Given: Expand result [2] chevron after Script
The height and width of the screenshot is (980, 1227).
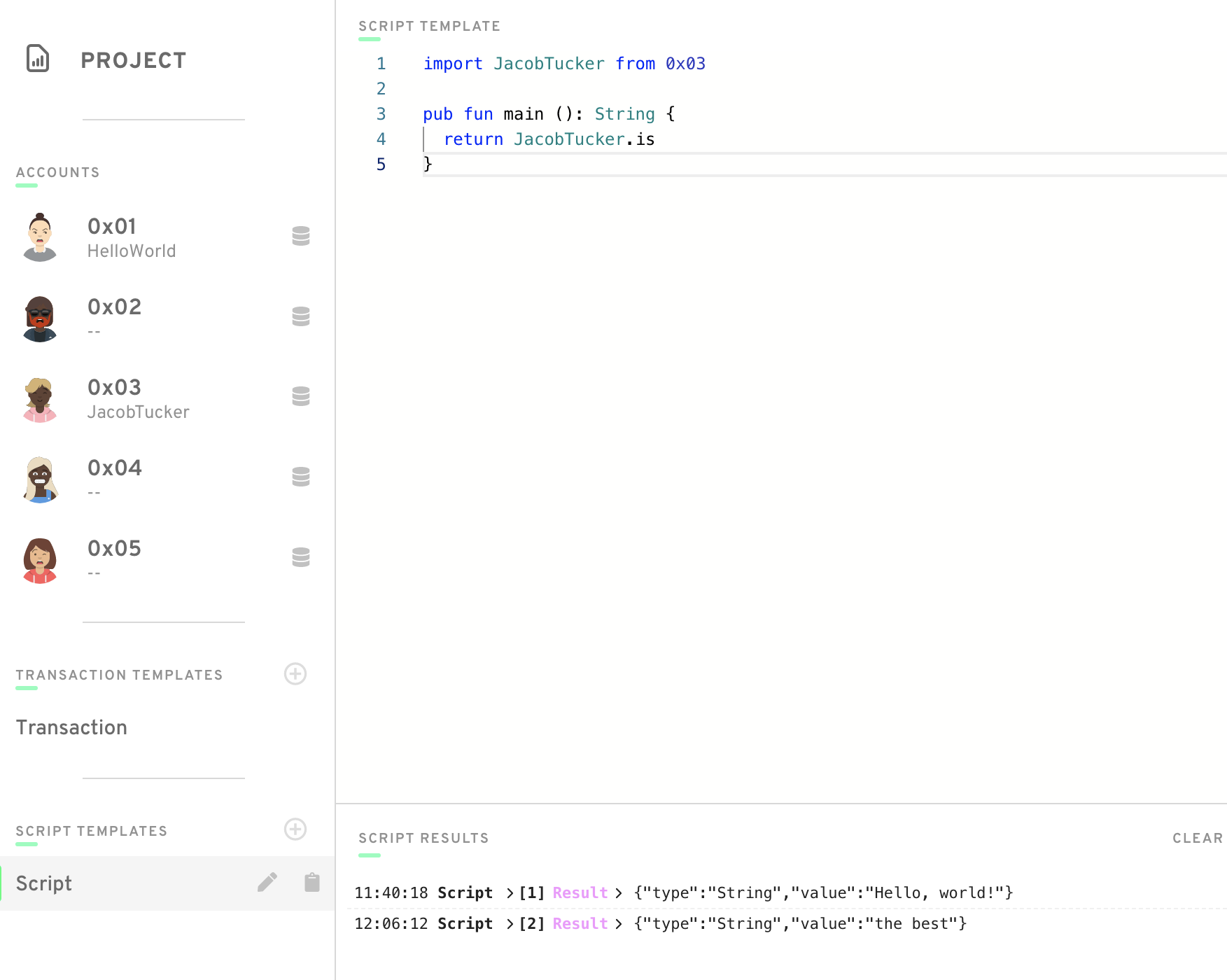Looking at the screenshot, I should (510, 924).
